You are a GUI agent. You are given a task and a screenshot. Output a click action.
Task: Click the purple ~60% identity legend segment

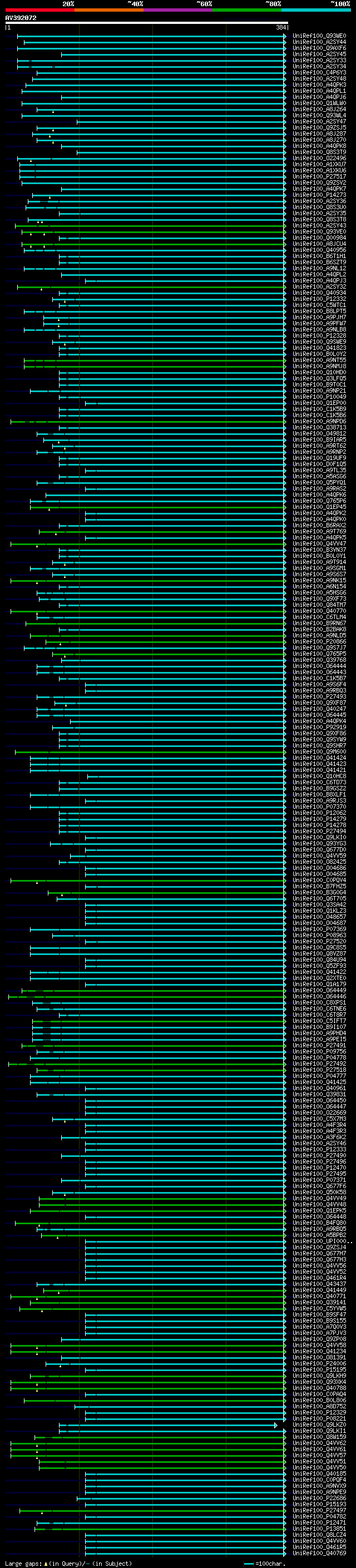coord(177,10)
